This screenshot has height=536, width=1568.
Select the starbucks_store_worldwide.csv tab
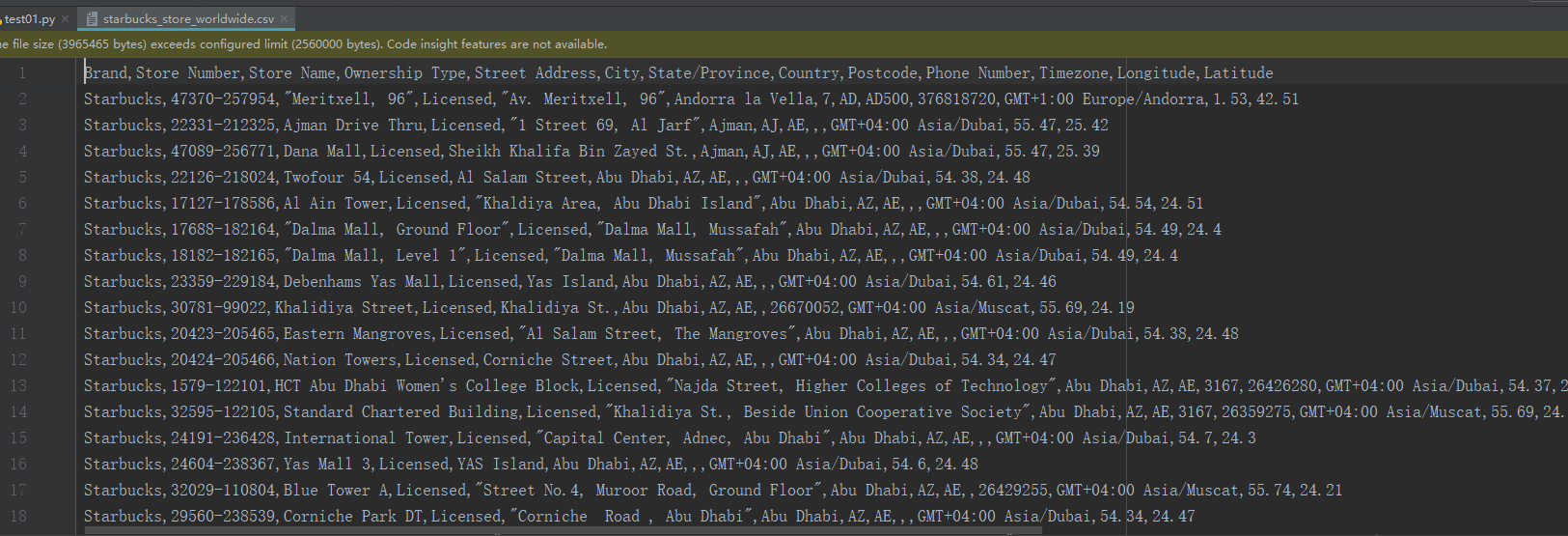(187, 18)
